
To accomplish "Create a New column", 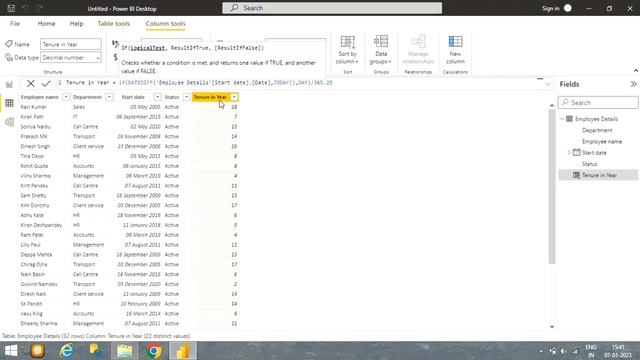I will (455, 50).
